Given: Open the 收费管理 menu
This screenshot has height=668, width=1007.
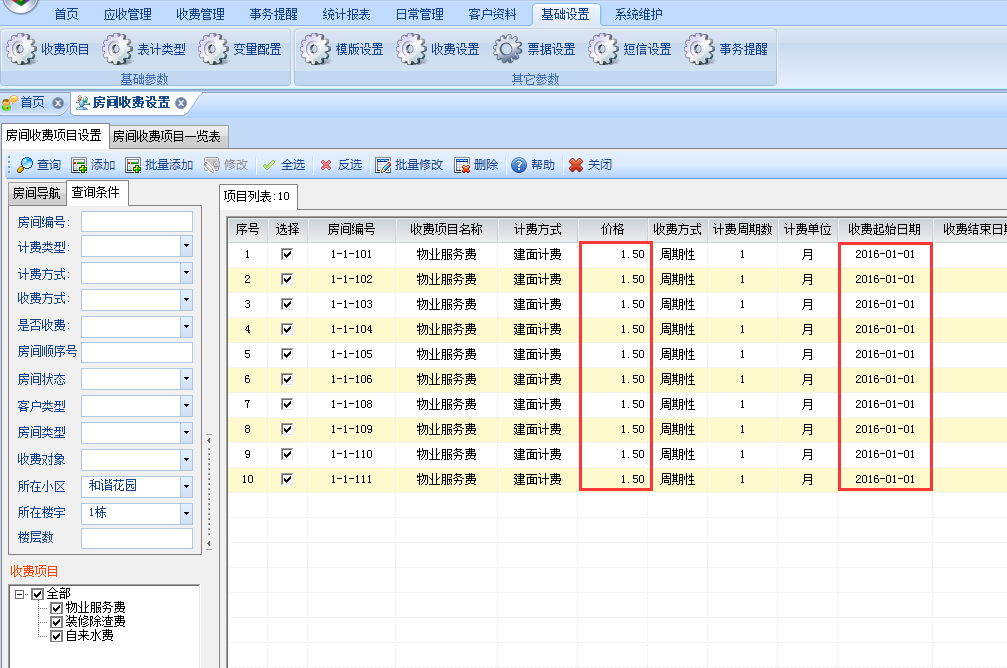Looking at the screenshot, I should (x=200, y=14).
